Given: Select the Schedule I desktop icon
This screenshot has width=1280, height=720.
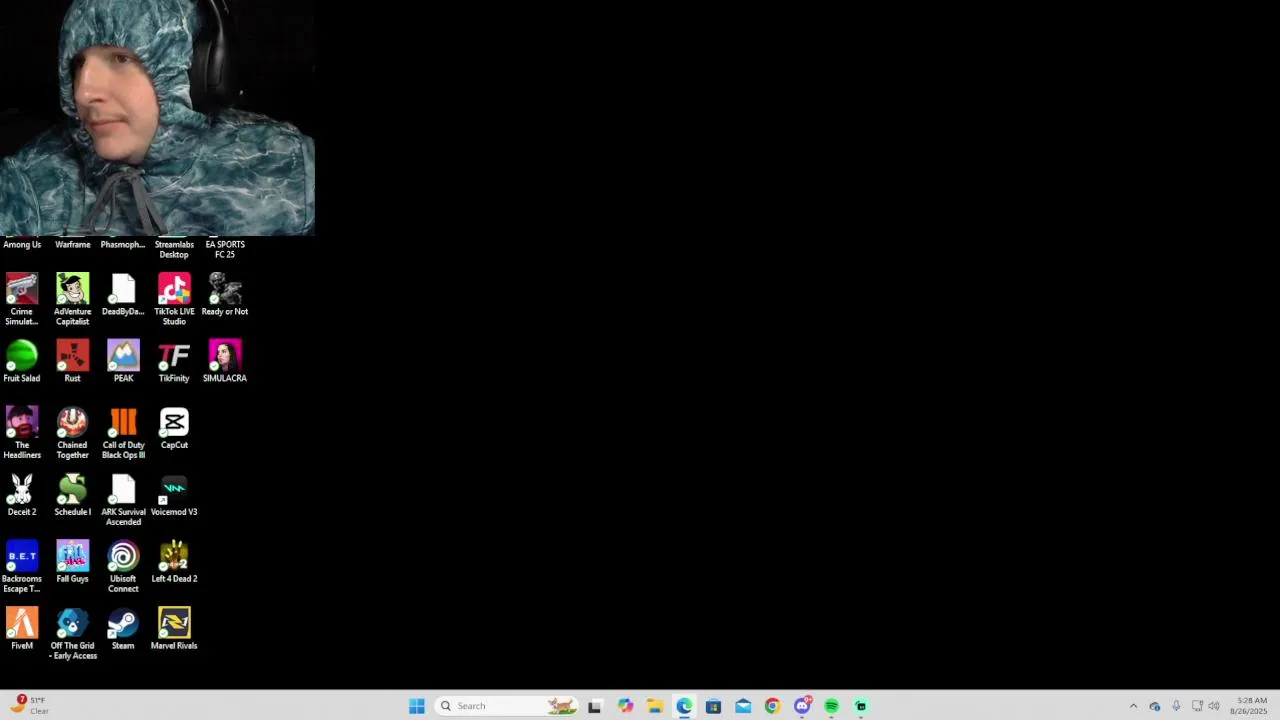Looking at the screenshot, I should (72, 495).
